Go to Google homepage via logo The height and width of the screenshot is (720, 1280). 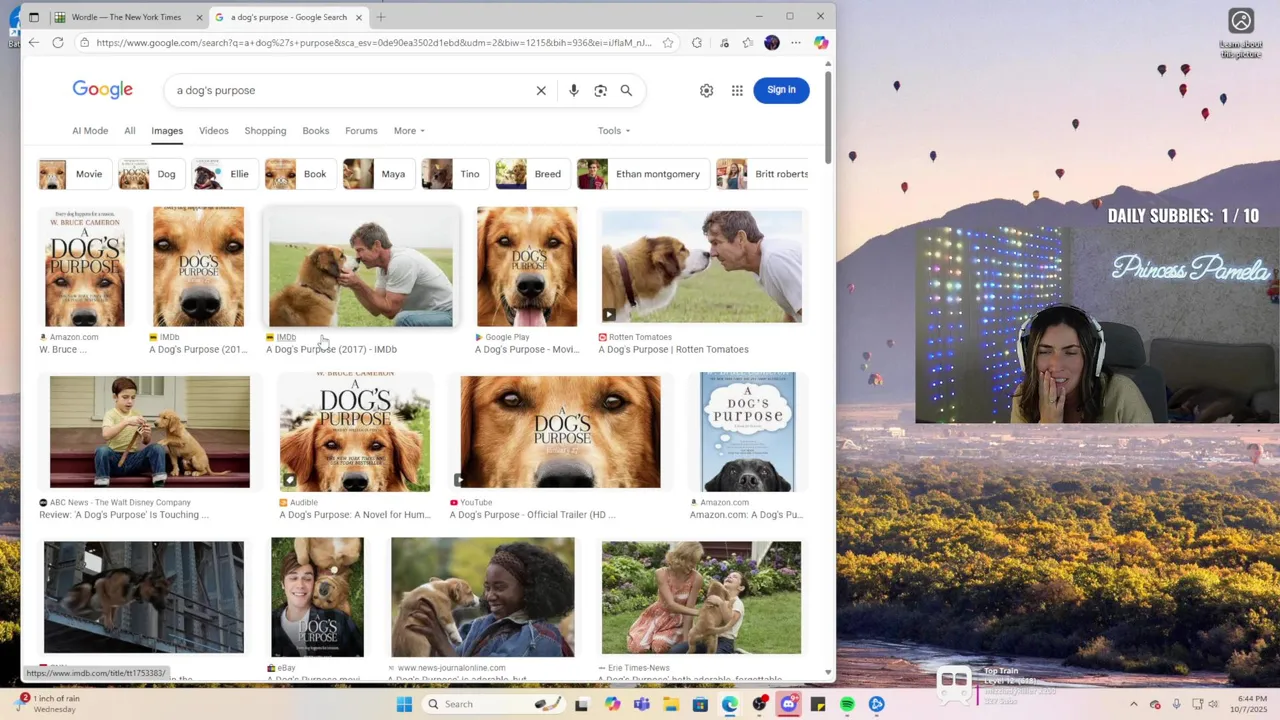click(x=102, y=90)
